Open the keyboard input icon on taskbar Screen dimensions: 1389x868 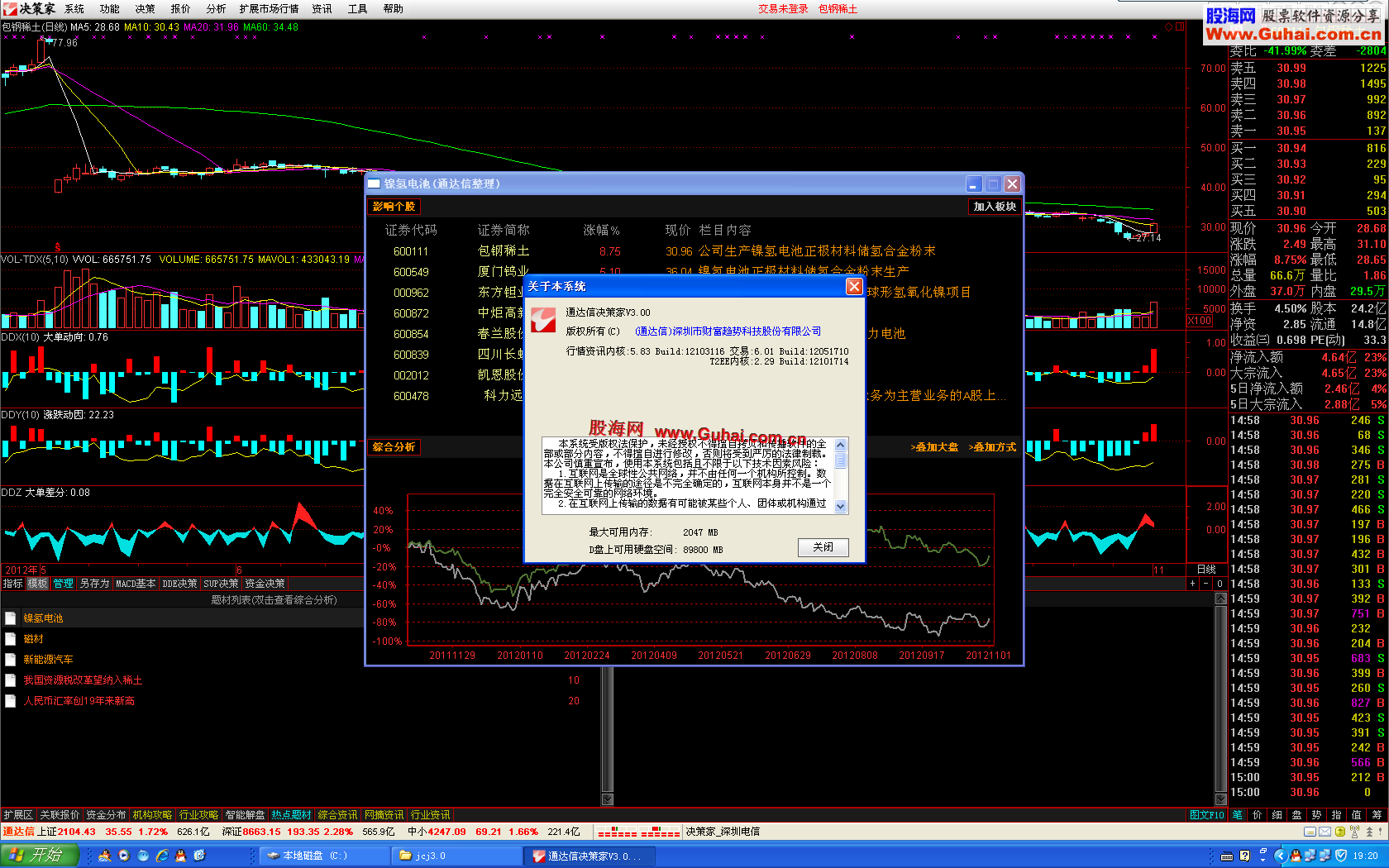[1228, 856]
